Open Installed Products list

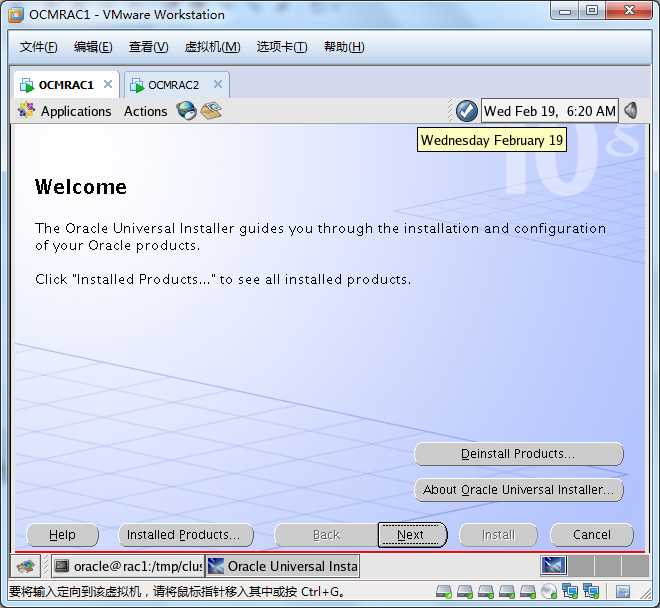(186, 535)
